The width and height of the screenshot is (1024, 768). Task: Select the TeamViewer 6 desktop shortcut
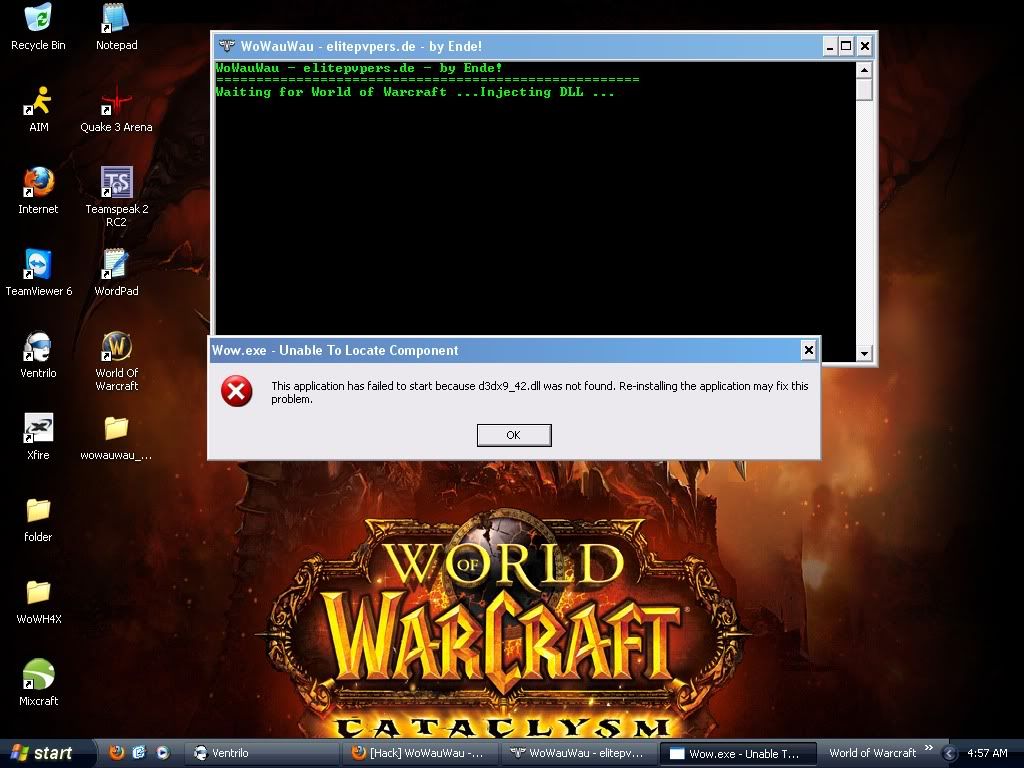pos(38,272)
